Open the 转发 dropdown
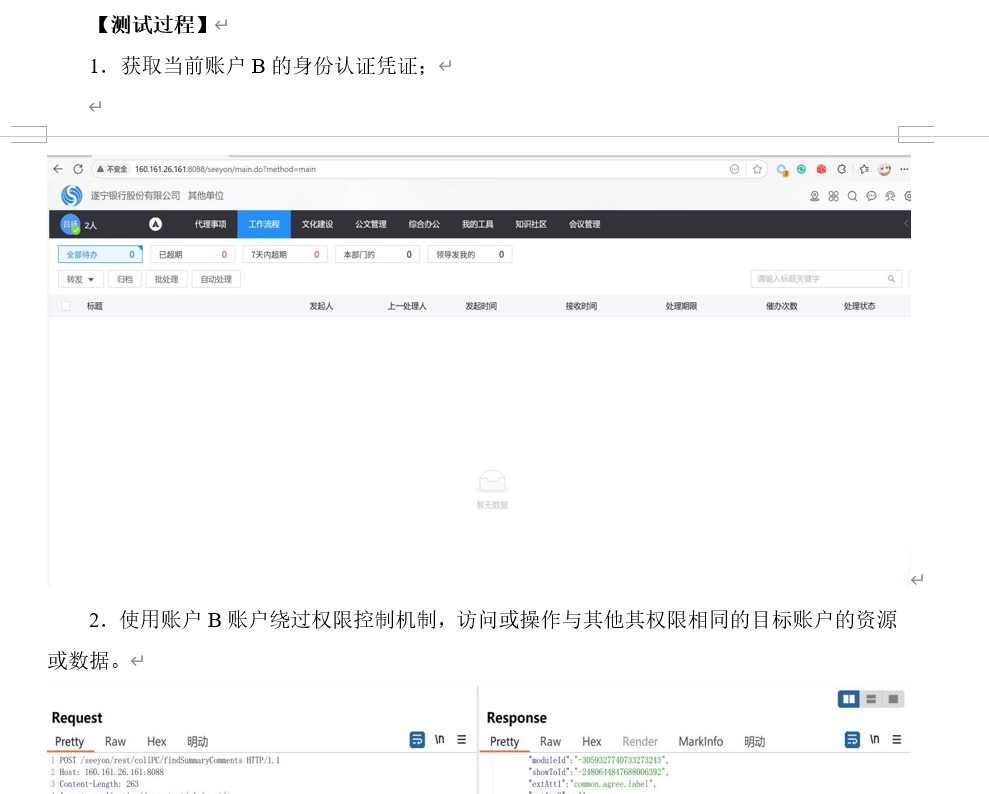 (80, 279)
